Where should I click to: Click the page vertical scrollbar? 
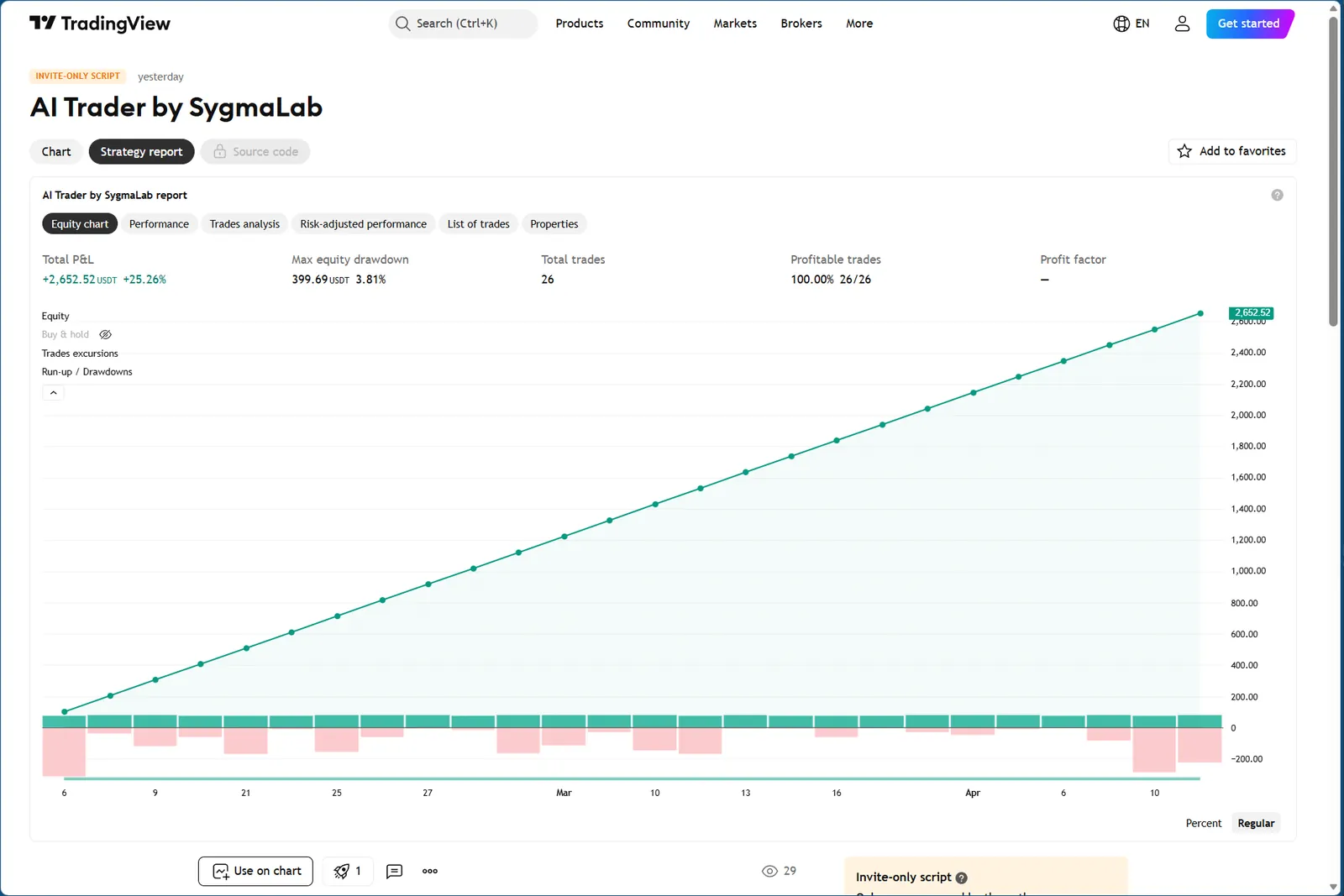[1333, 170]
